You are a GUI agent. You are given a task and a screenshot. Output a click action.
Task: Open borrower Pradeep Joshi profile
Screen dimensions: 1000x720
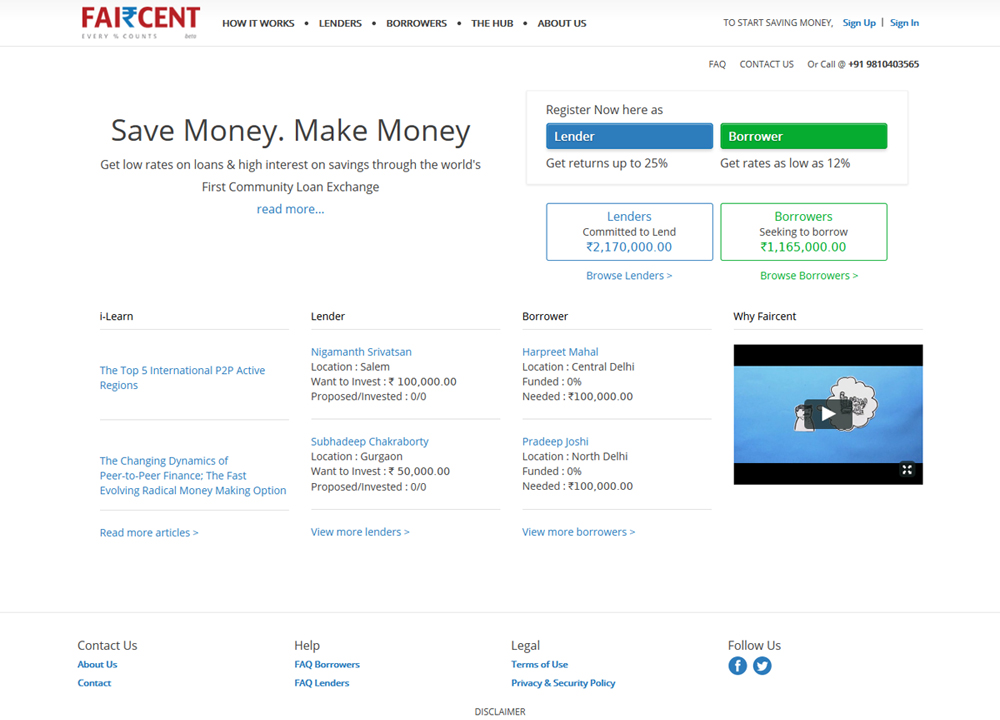(x=555, y=441)
